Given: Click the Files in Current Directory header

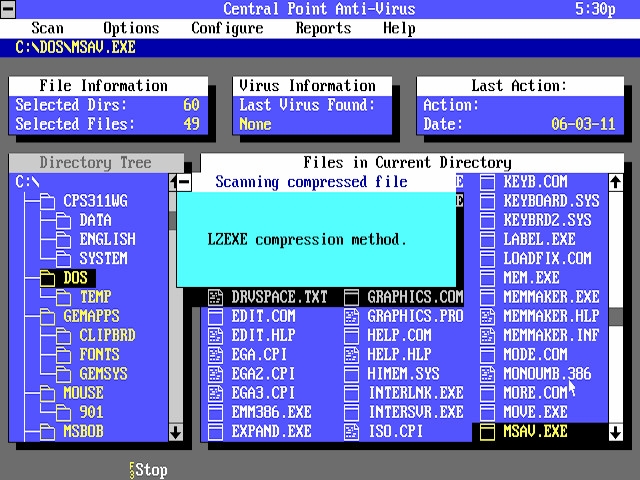Looking at the screenshot, I should pos(412,163).
